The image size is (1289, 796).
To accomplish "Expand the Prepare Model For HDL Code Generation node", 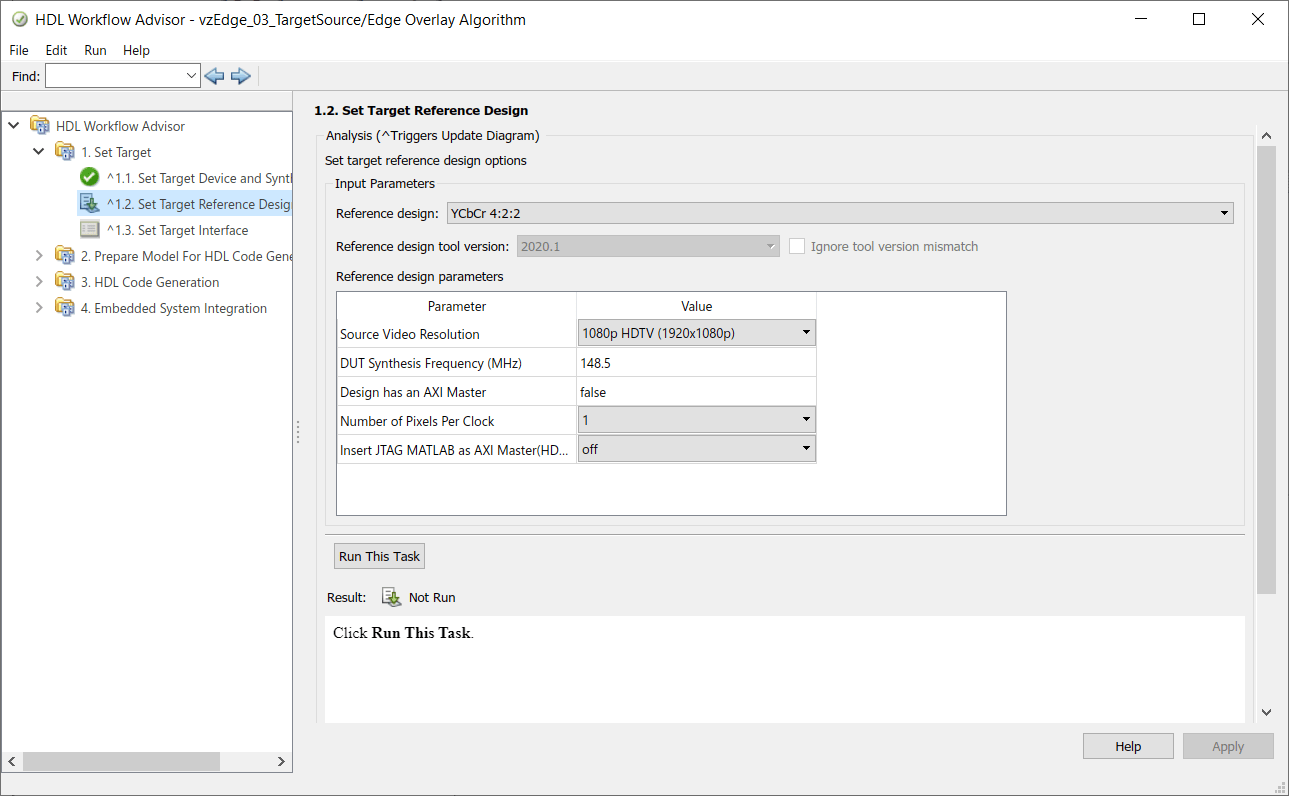I will [x=39, y=256].
